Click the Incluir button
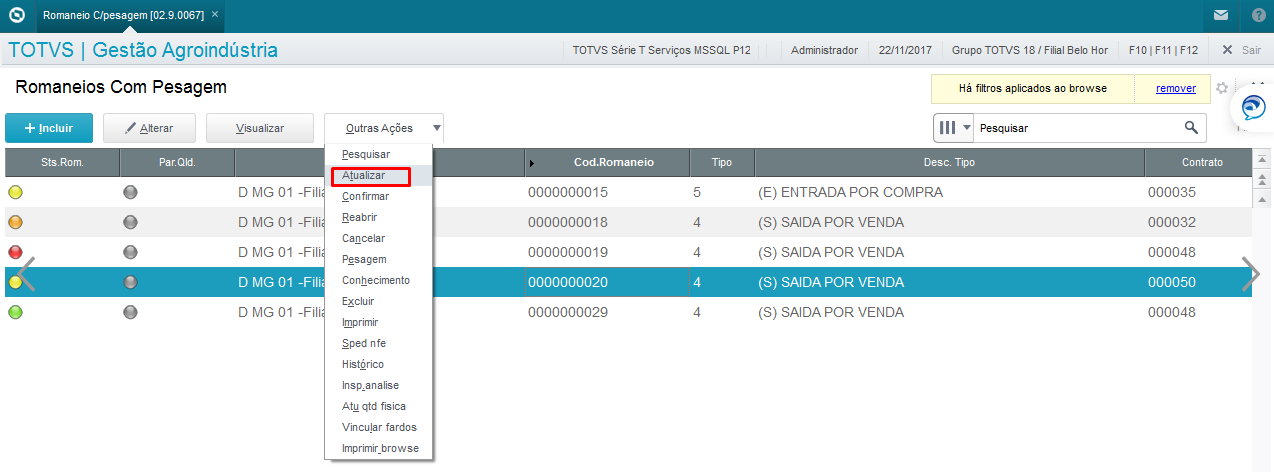The width and height of the screenshot is (1274, 472). 49,128
